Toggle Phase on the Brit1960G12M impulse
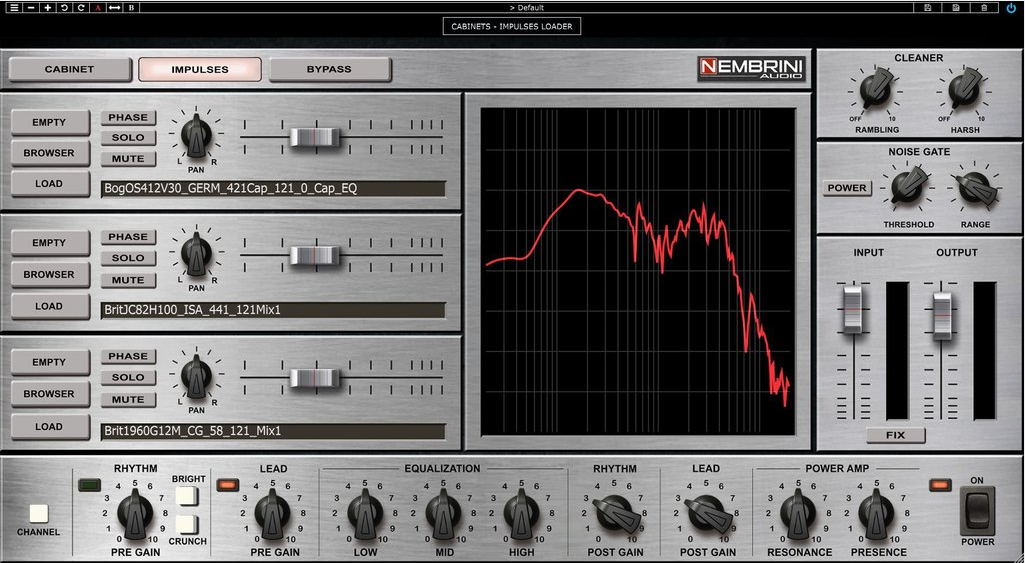1025x563 pixels. click(128, 356)
